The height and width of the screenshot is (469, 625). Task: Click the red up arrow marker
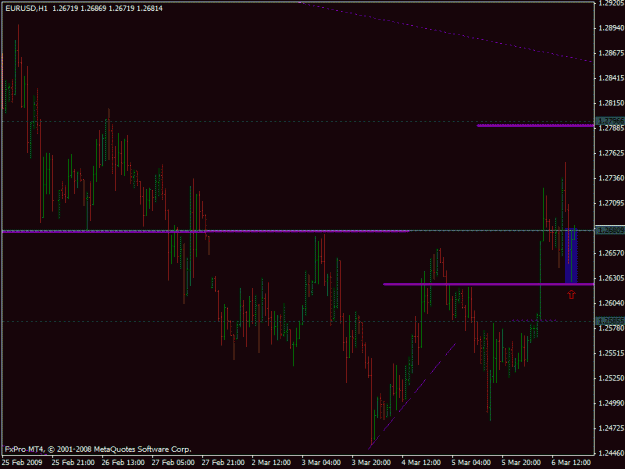point(572,295)
